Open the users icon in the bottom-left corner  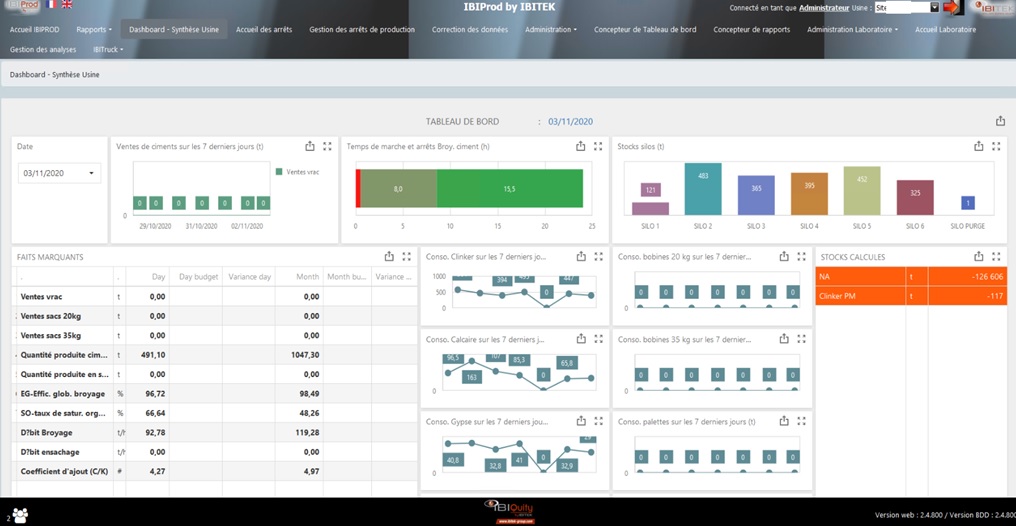[x=19, y=515]
